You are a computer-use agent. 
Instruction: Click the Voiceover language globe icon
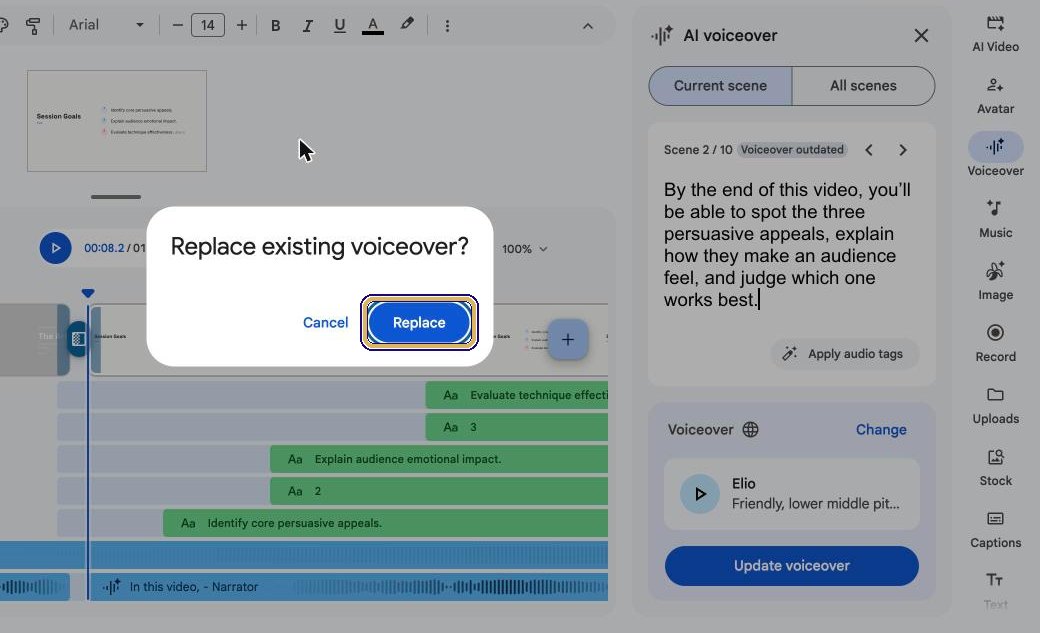point(750,429)
